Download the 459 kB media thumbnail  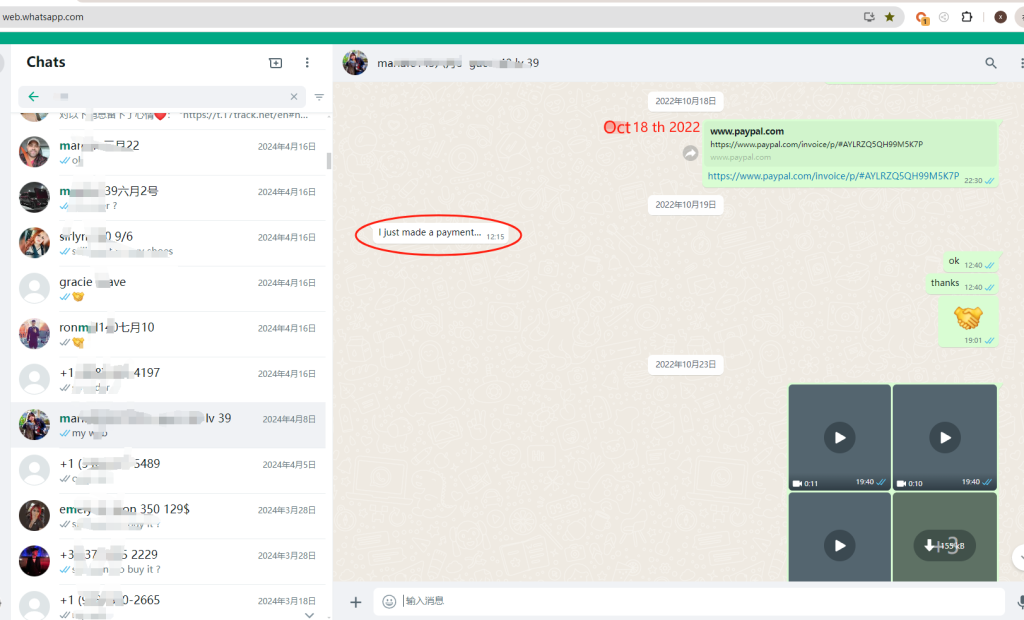[944, 545]
